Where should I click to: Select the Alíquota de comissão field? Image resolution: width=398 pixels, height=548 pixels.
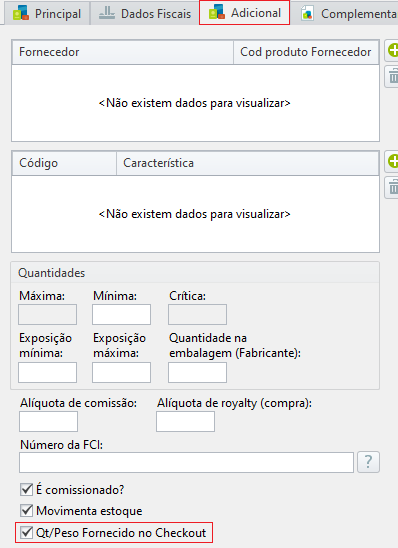point(48,421)
